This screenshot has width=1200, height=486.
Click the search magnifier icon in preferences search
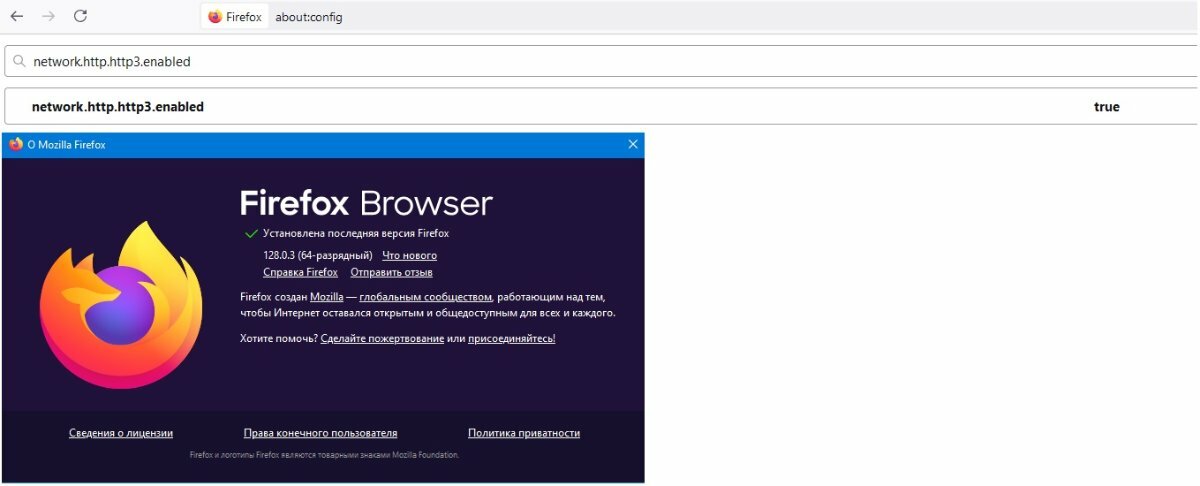click(x=19, y=61)
